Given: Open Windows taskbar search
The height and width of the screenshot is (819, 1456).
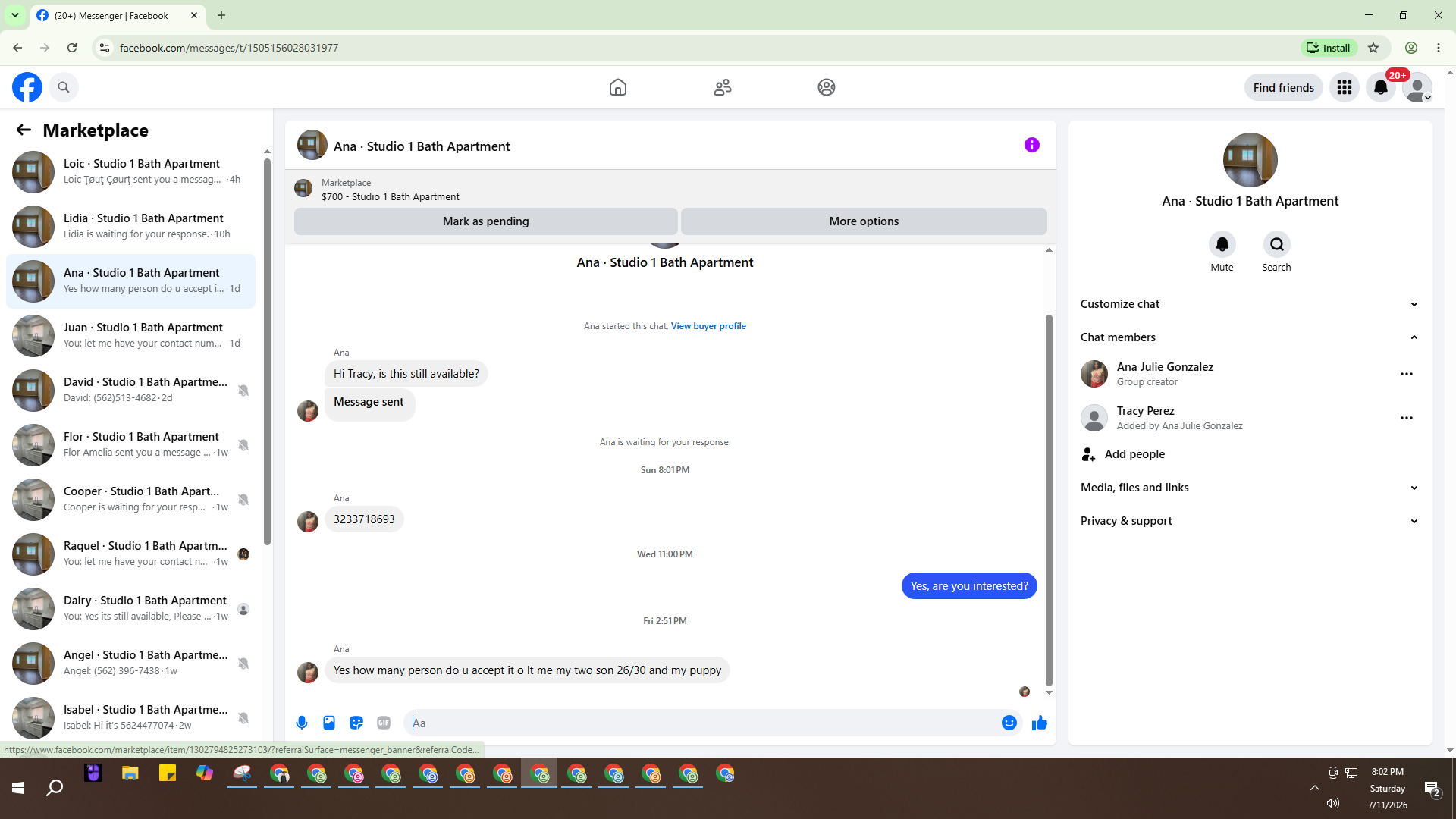Looking at the screenshot, I should pyautogui.click(x=55, y=789).
